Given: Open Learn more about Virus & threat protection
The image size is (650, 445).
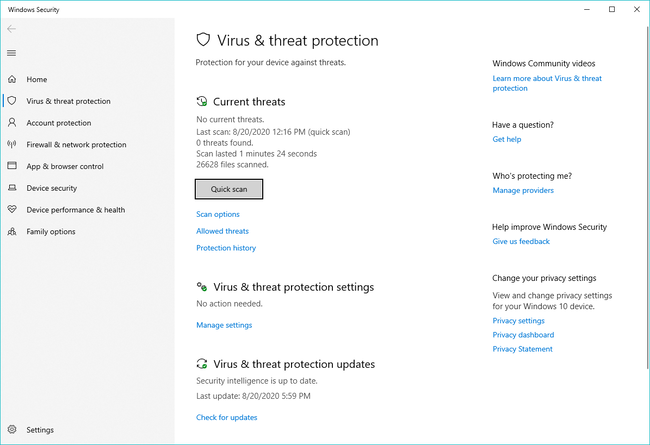Looking at the screenshot, I should pyautogui.click(x=547, y=83).
